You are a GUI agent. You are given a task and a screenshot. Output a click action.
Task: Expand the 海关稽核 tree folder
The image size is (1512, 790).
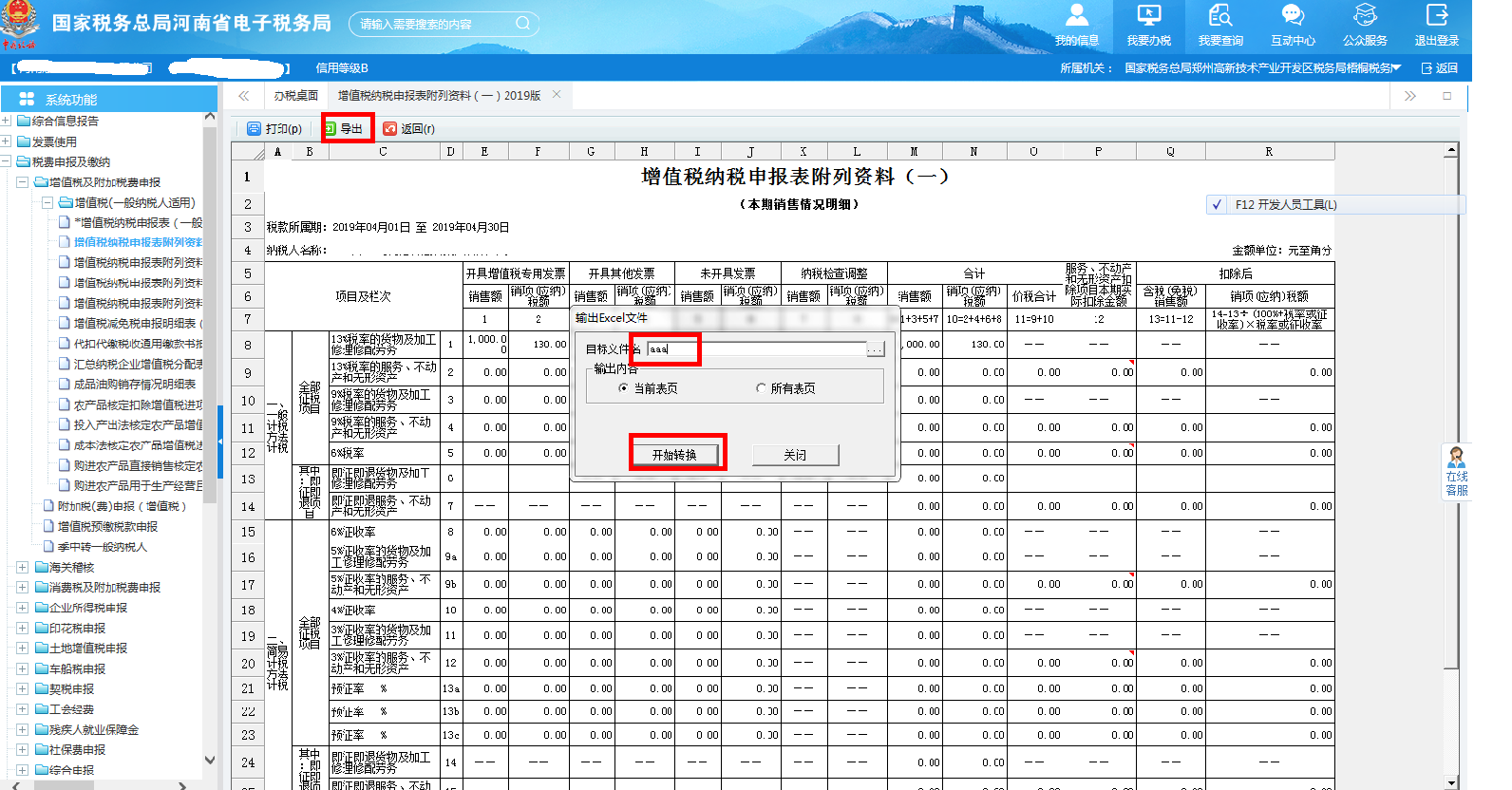(22, 568)
